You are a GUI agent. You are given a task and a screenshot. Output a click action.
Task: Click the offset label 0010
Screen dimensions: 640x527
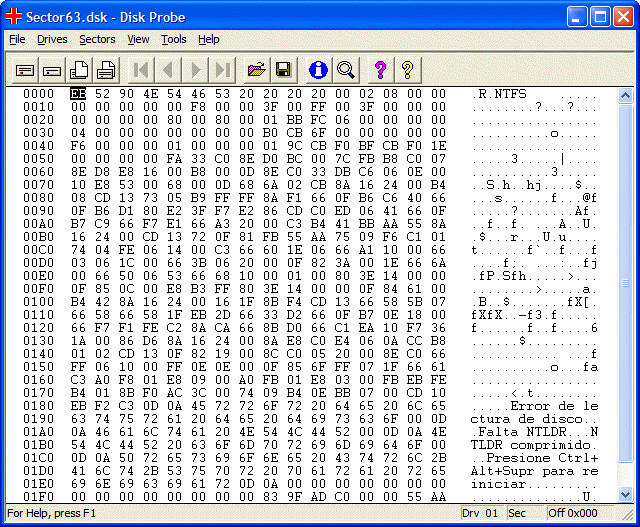coord(38,107)
